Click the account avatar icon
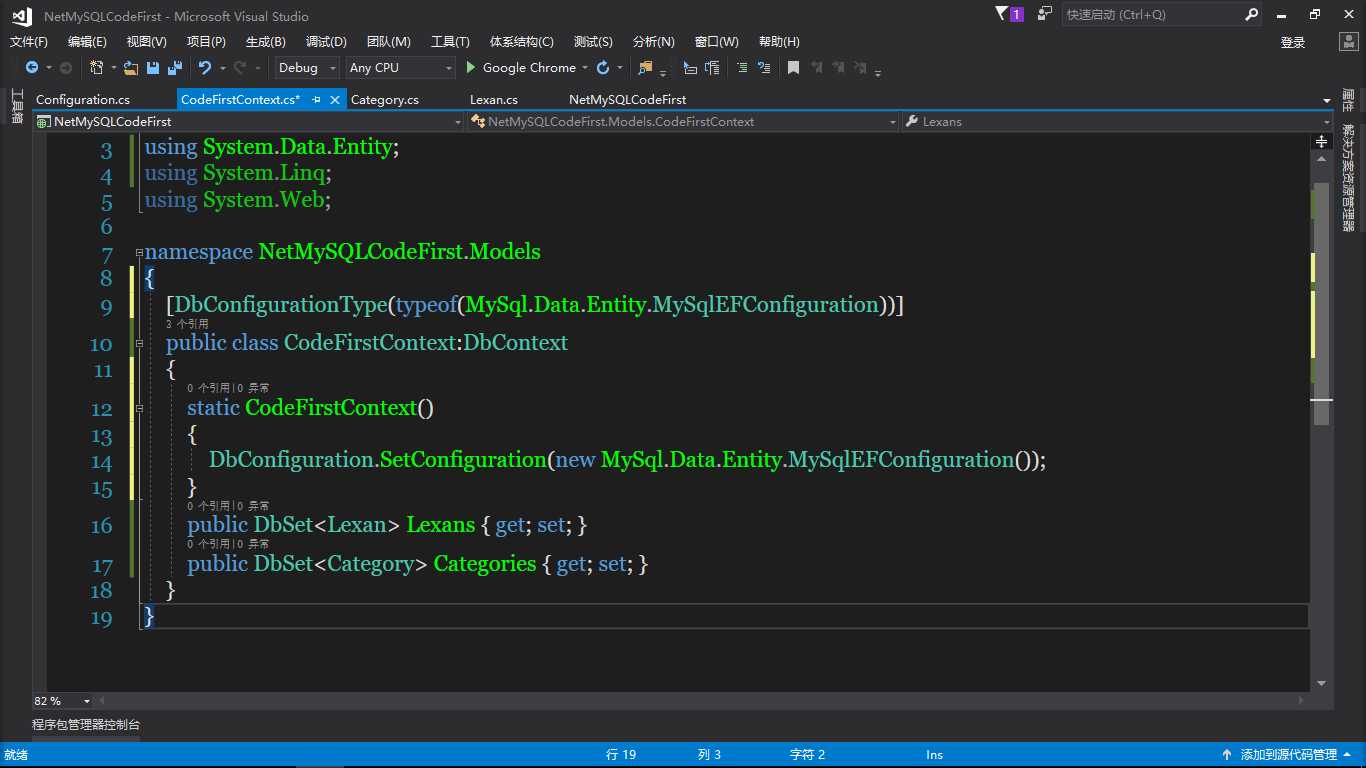 click(1348, 42)
